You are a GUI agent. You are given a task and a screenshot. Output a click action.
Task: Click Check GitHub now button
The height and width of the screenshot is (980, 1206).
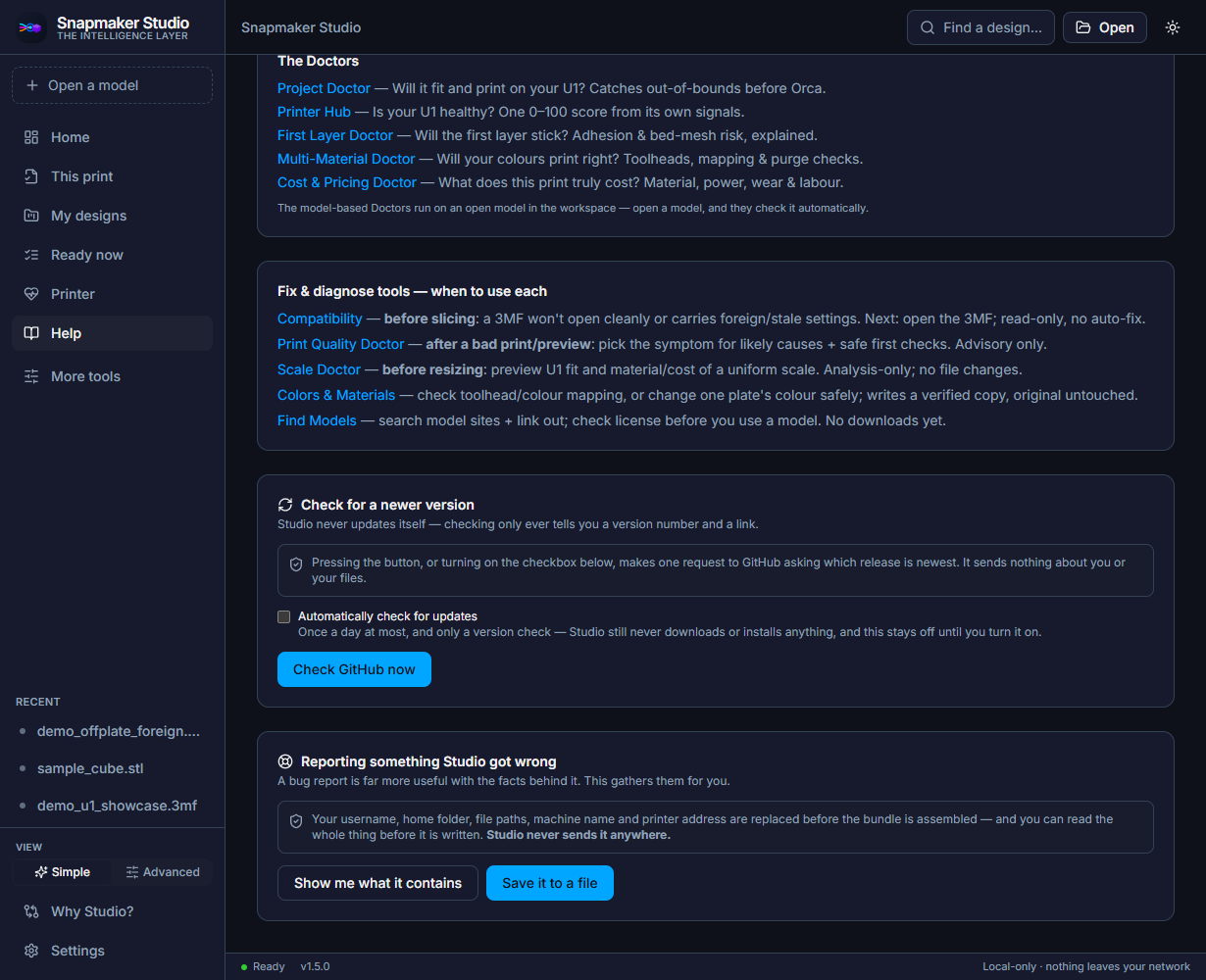(x=354, y=669)
